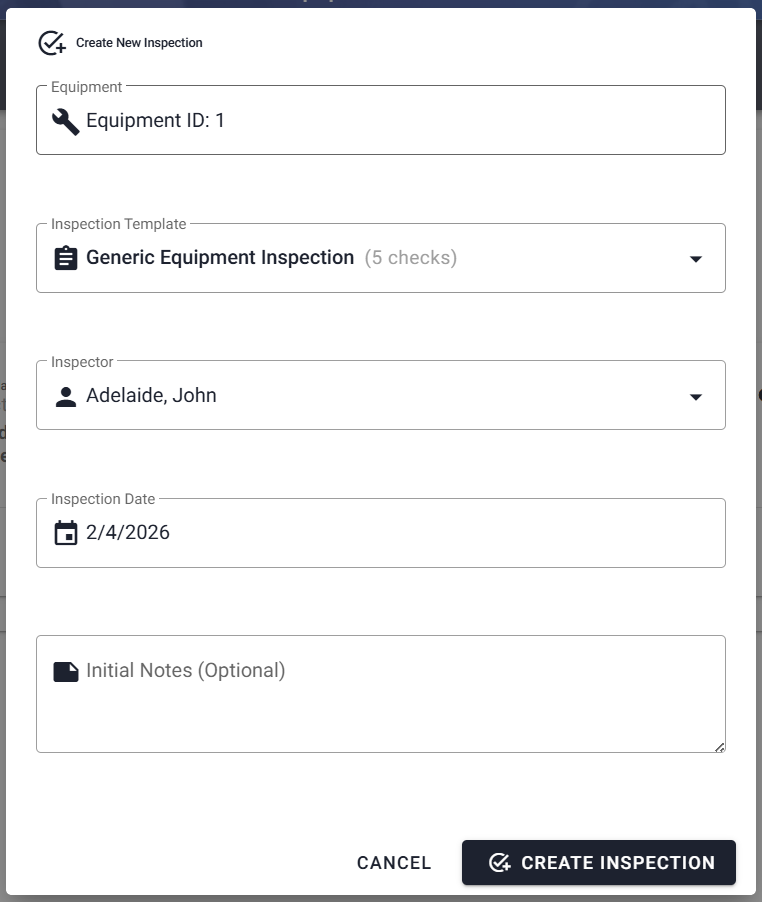Viewport: 762px width, 902px height.
Task: Select the Adelaide, John inspector combo box
Action: (380, 396)
